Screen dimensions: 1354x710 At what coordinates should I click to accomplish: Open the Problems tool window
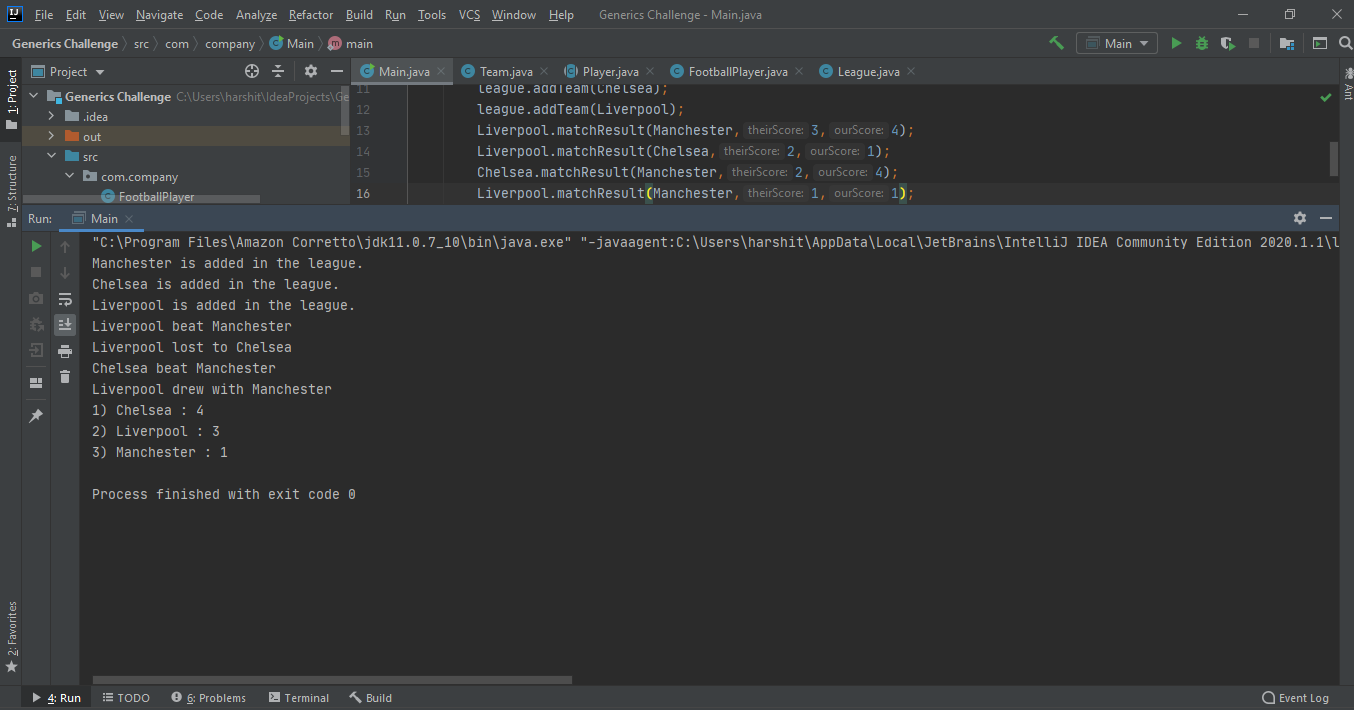click(x=208, y=698)
